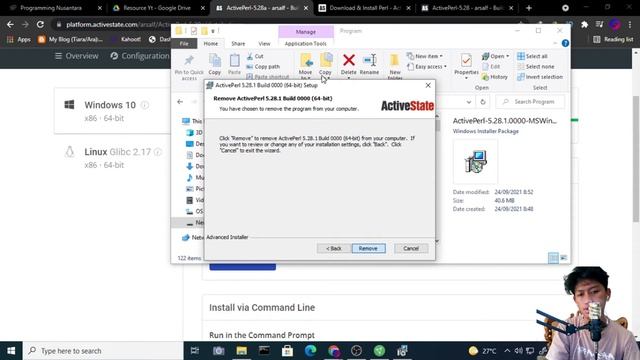Cancel the ActivePerl setup wizard
This screenshot has height=360, width=640.
point(411,248)
